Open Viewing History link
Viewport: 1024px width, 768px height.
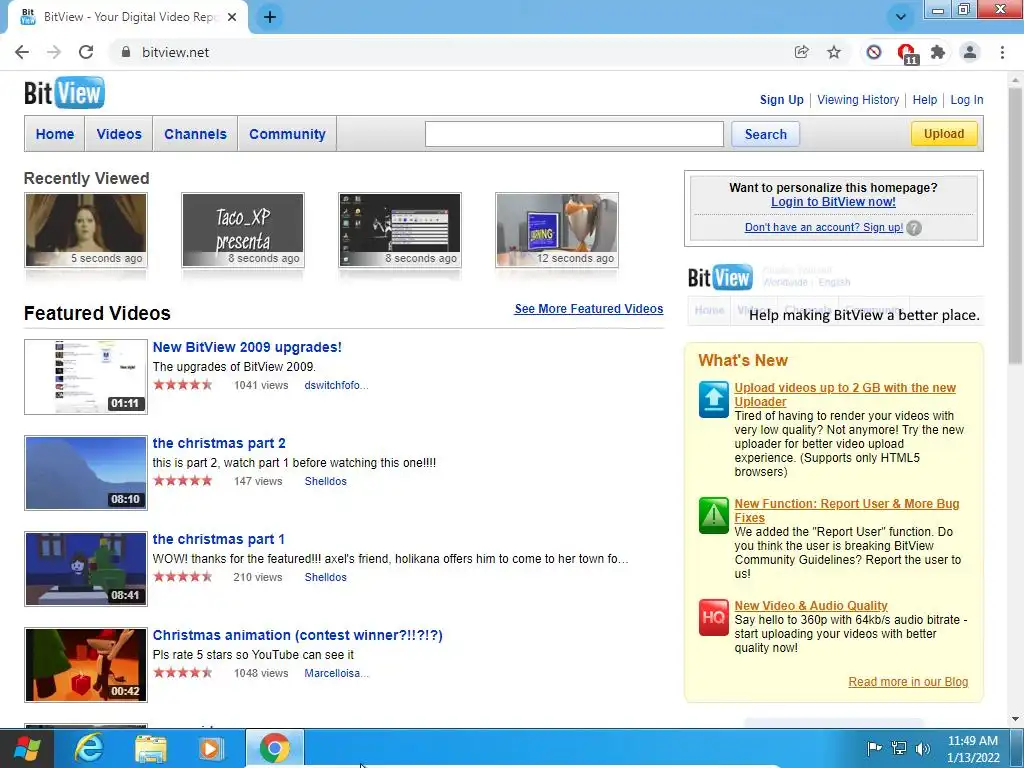click(x=858, y=100)
